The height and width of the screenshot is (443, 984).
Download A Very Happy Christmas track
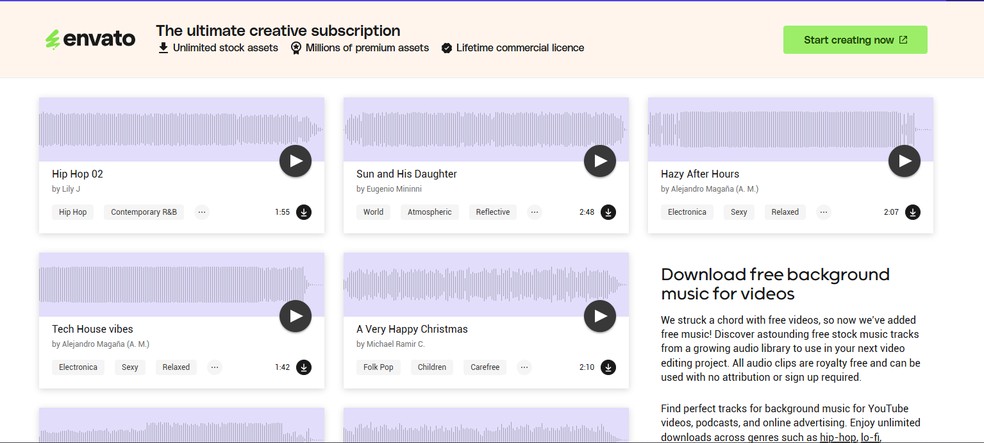click(608, 367)
